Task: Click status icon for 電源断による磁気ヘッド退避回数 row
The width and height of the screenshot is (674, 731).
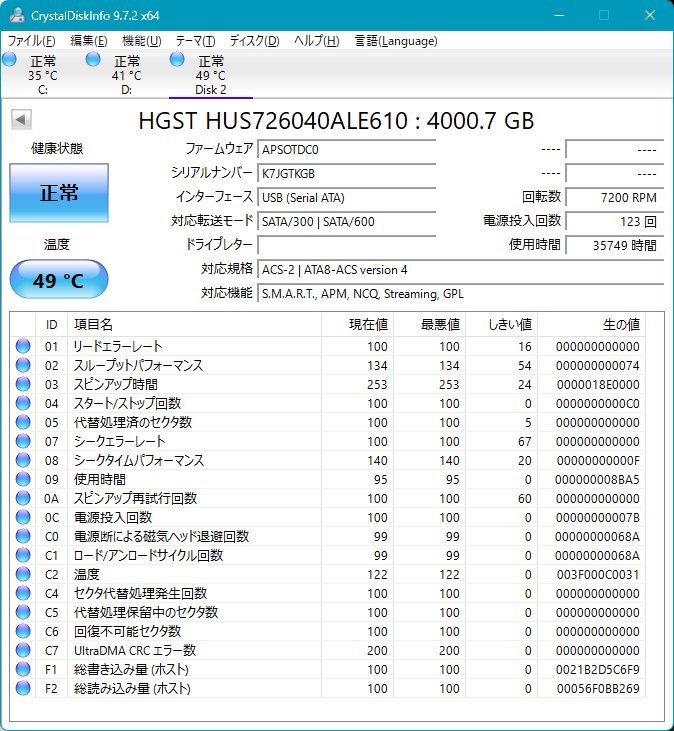Action: pyautogui.click(x=23, y=536)
